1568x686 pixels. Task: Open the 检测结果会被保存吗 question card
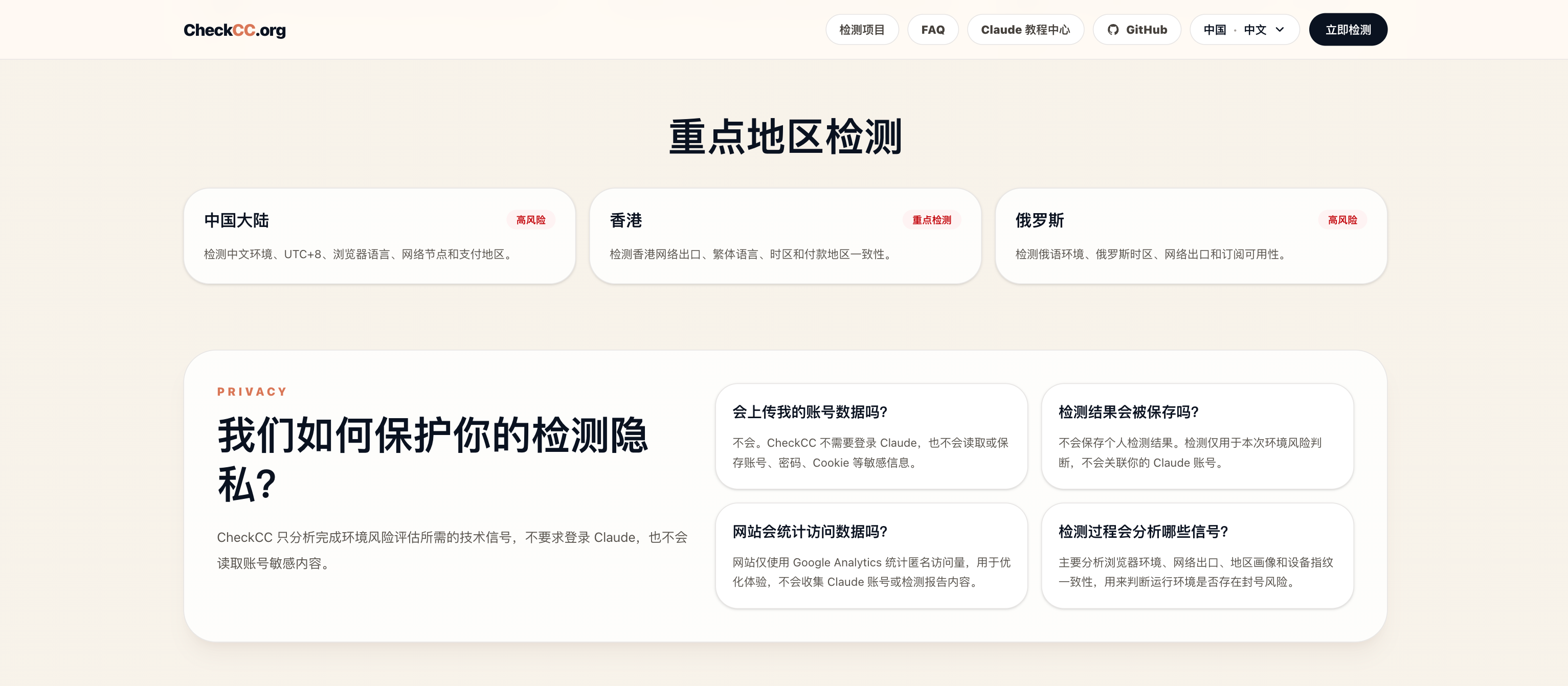(x=1197, y=436)
